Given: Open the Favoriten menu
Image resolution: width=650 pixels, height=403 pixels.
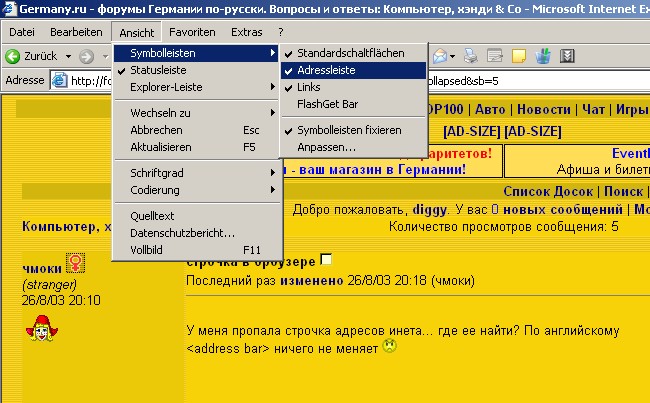Looking at the screenshot, I should click(192, 32).
